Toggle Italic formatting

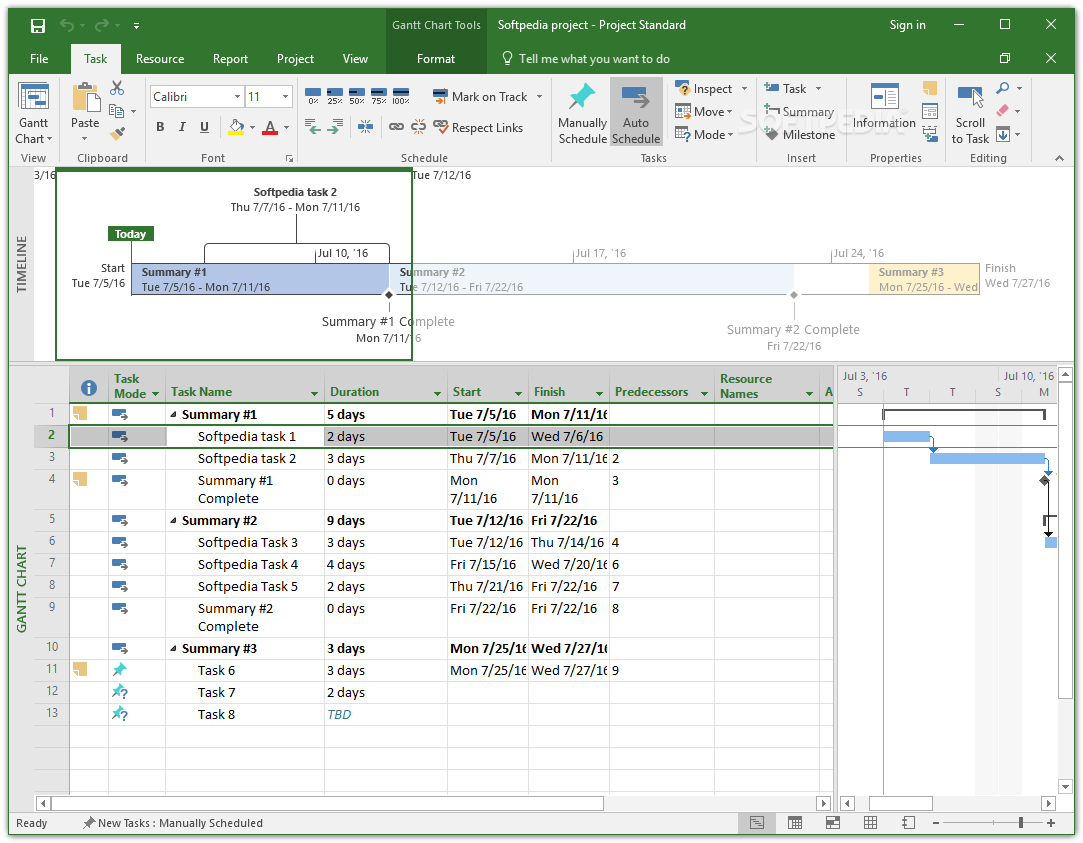(182, 127)
